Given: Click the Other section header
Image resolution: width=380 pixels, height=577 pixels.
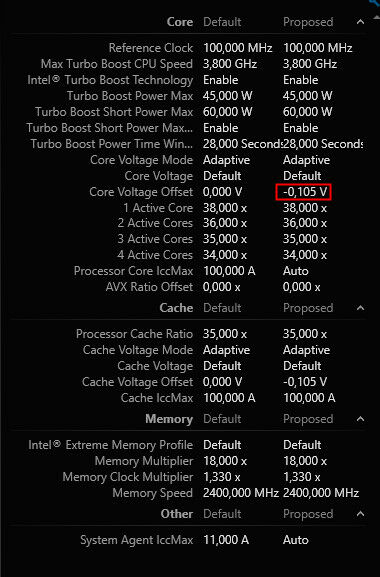Looking at the screenshot, I should pyautogui.click(x=177, y=514).
